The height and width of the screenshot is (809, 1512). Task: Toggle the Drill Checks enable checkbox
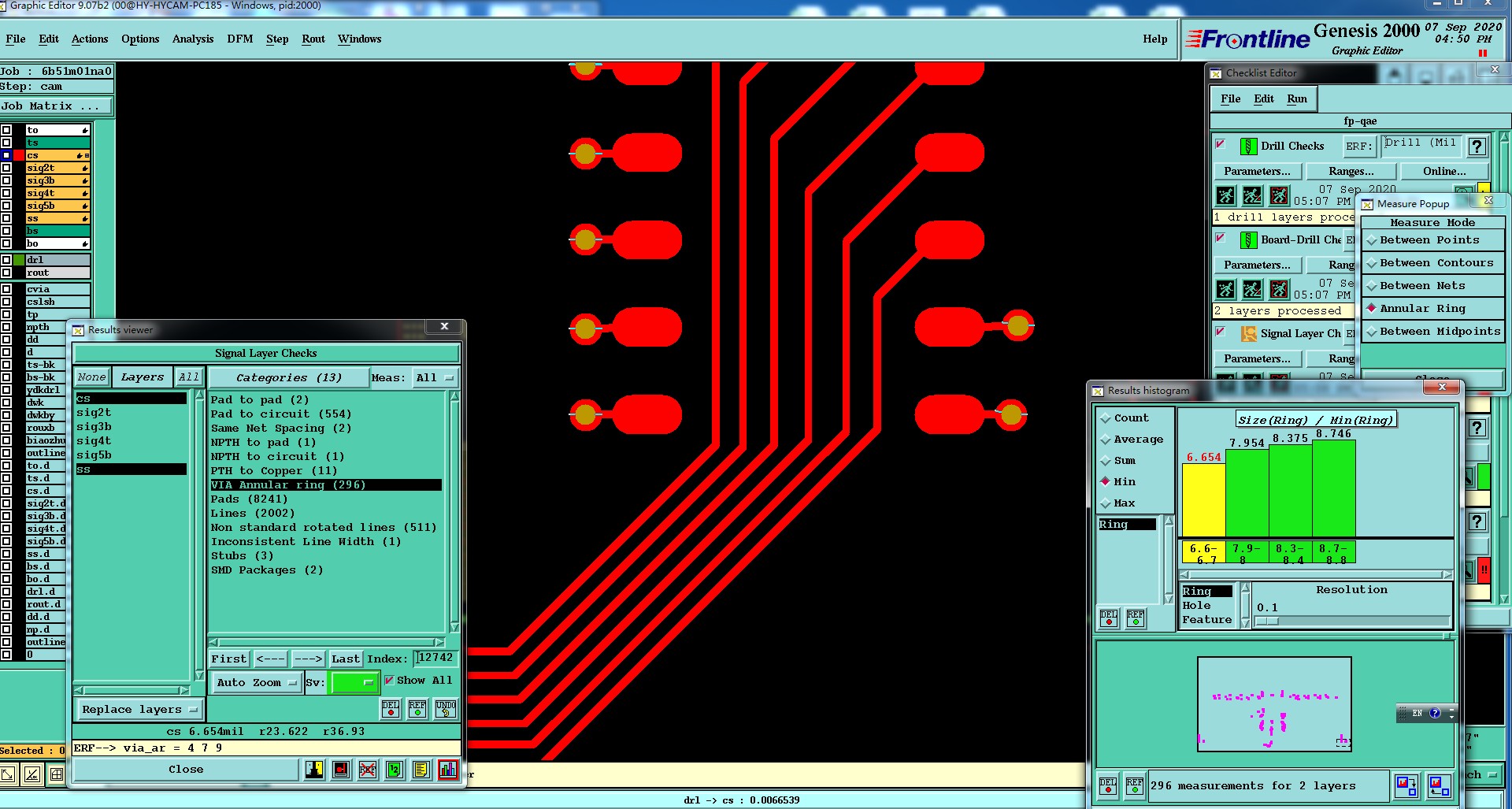tap(1221, 144)
